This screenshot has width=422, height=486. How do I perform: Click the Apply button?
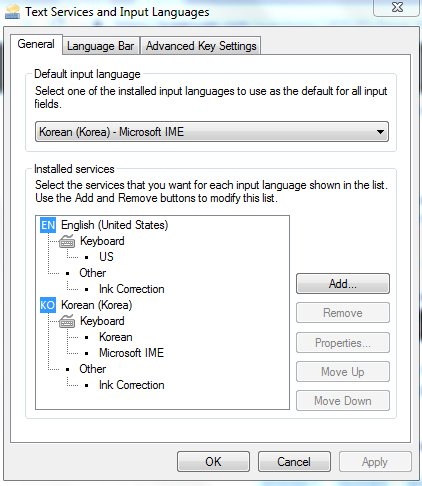coord(375,462)
